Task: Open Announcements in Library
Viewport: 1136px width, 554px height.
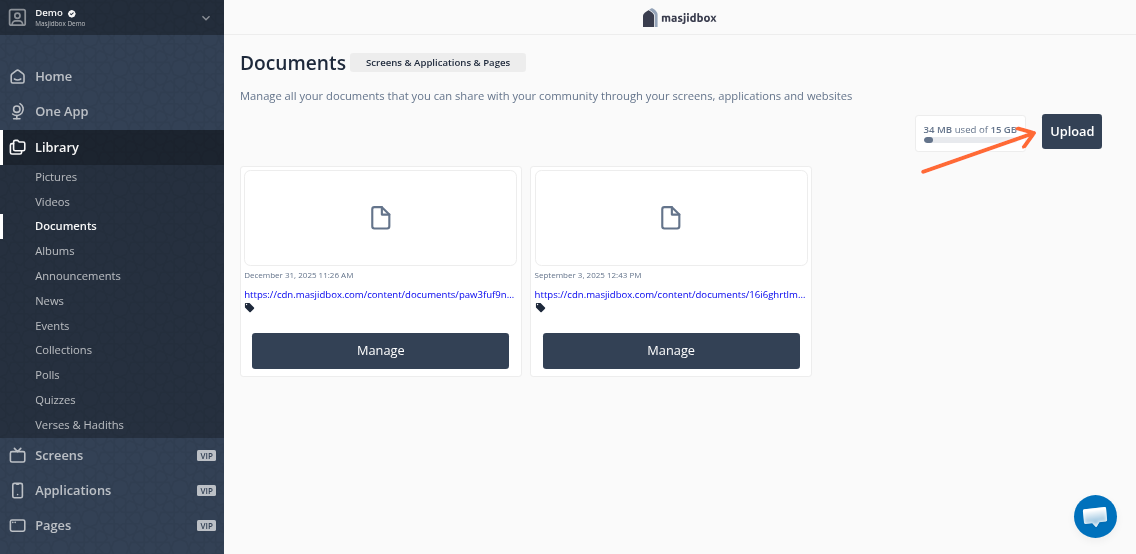Action: pos(78,276)
